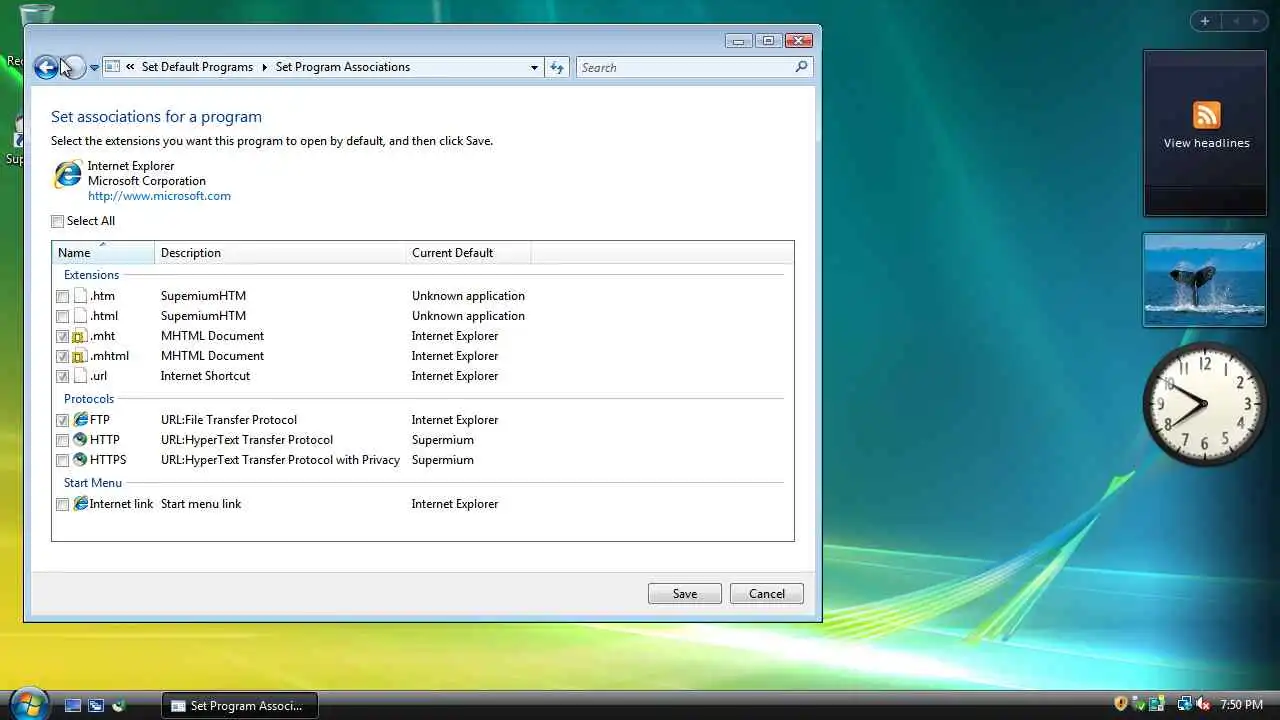Click the Internet link Explorer icon
The image size is (1280, 720).
[x=80, y=504]
